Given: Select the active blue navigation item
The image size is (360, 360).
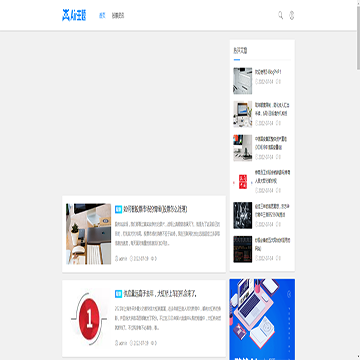Looking at the screenshot, I should click(x=102, y=15).
